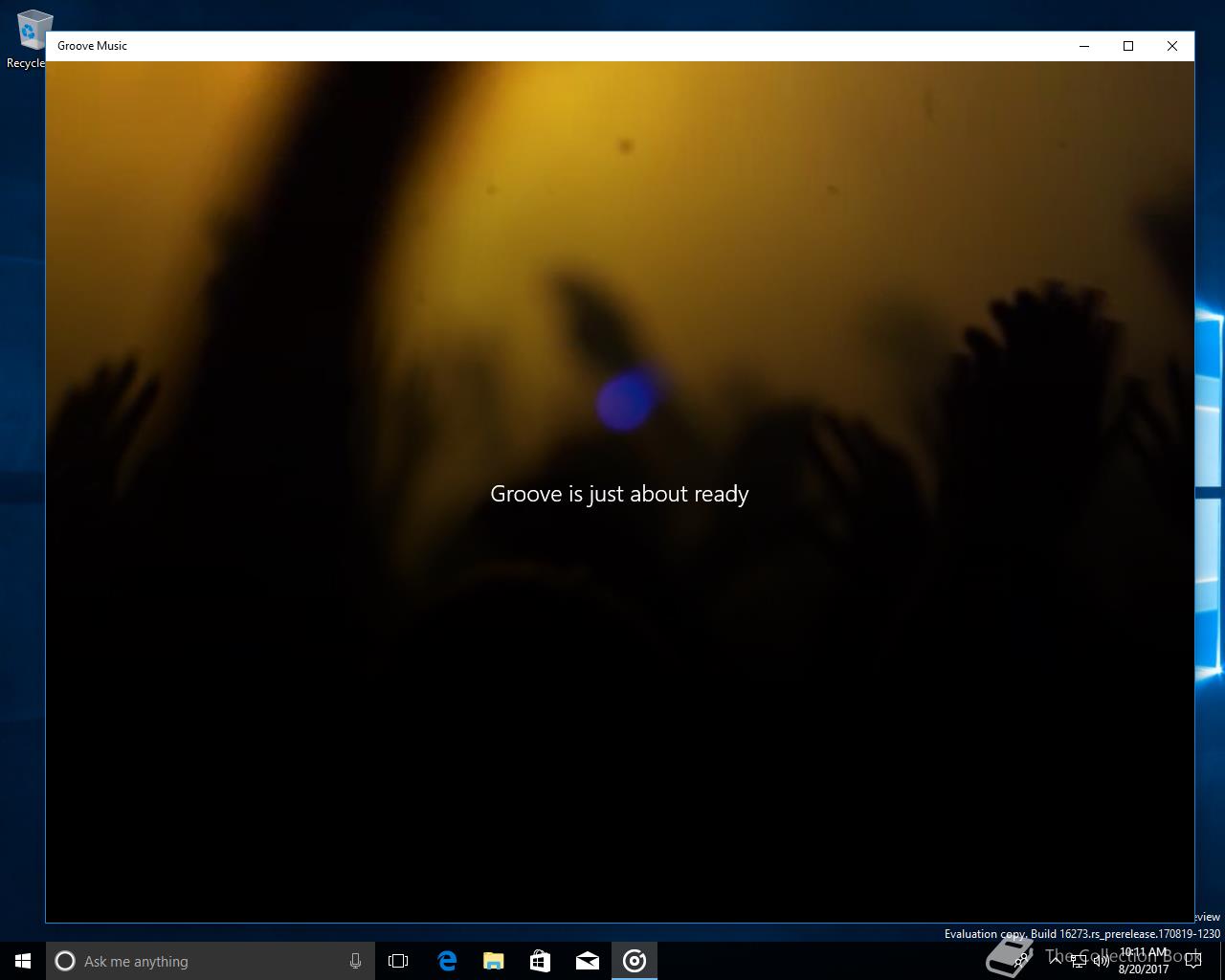The height and width of the screenshot is (980, 1225).
Task: Click the taskbar clock showing 8/20/2017
Action: pyautogui.click(x=1144, y=961)
